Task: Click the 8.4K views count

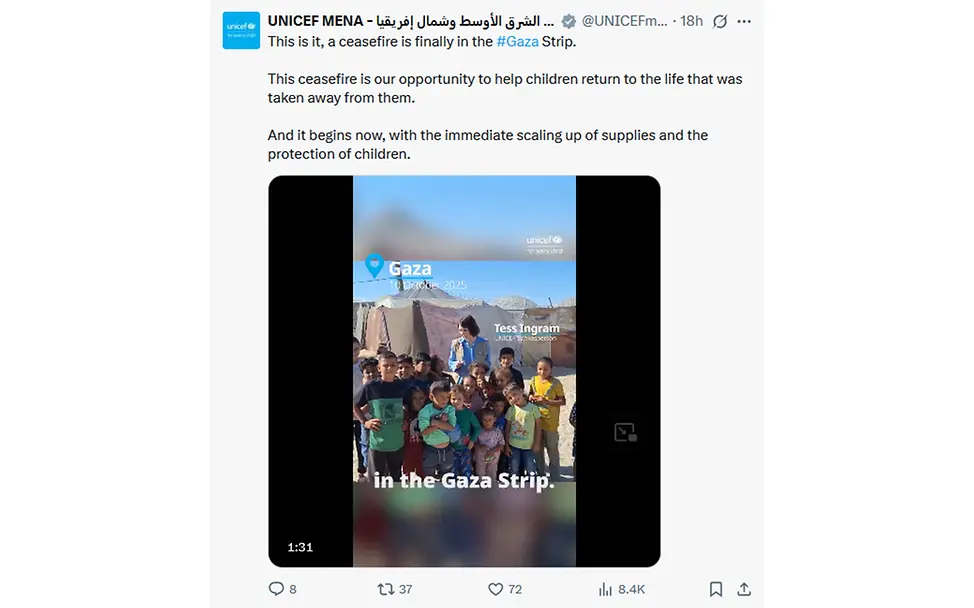Action: pyautogui.click(x=631, y=589)
